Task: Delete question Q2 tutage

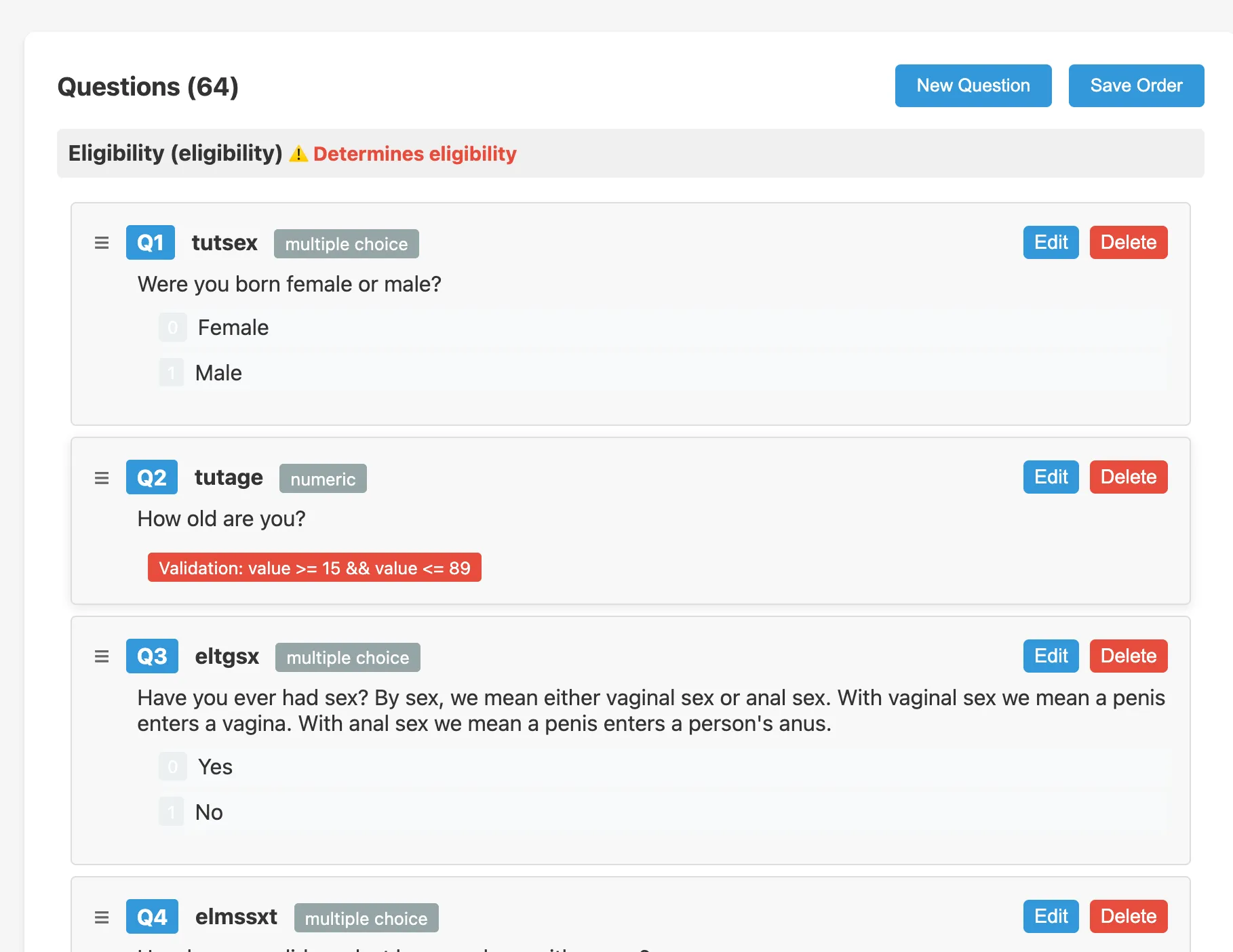Action: pos(1129,477)
